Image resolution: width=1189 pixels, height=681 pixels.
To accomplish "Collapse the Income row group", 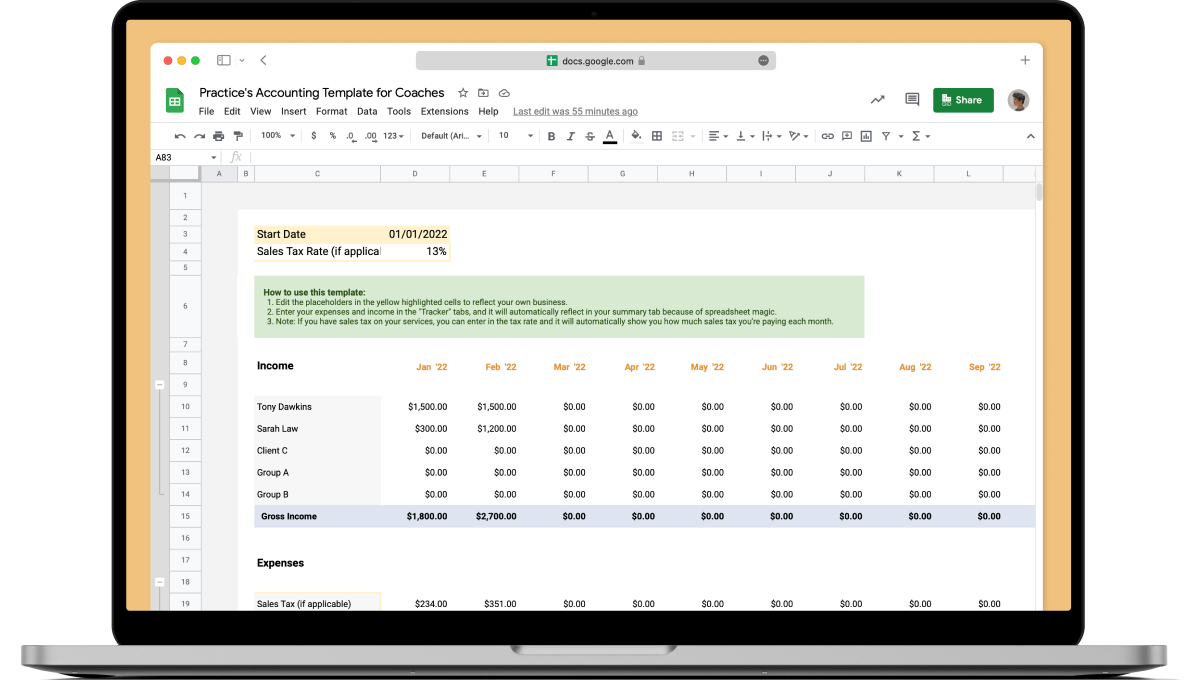I will 159,385.
